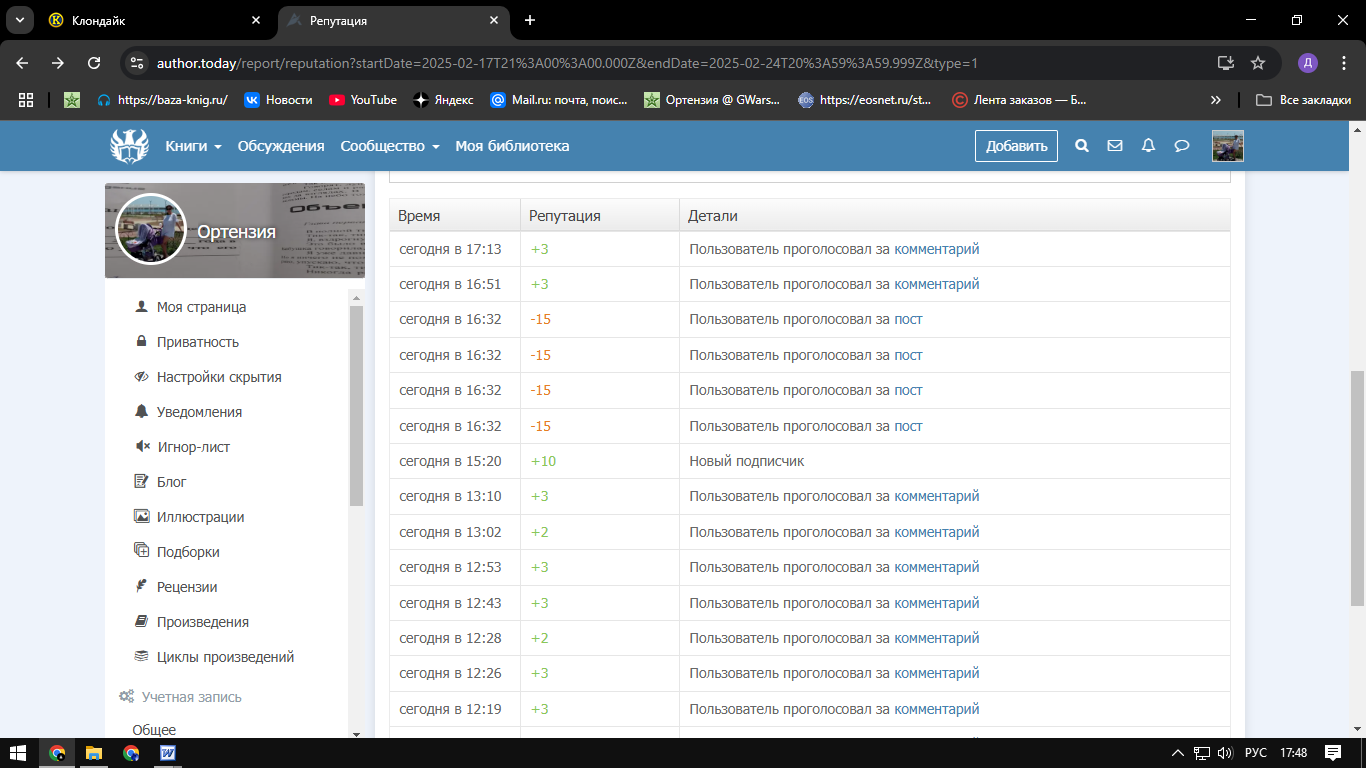The width and height of the screenshot is (1366, 768).
Task: Show hidden bookmarks with the chevron button
Action: [x=1215, y=100]
